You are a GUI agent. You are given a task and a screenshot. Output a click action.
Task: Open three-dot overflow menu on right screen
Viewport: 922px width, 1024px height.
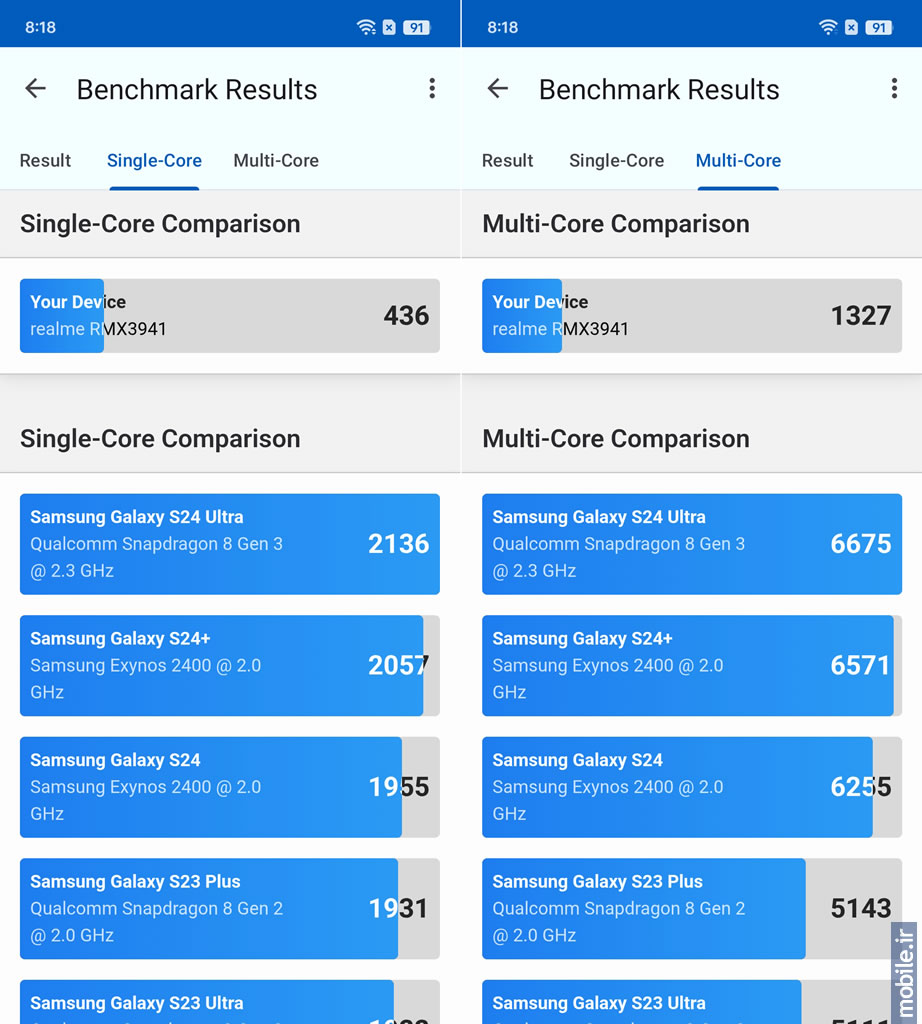coord(895,88)
